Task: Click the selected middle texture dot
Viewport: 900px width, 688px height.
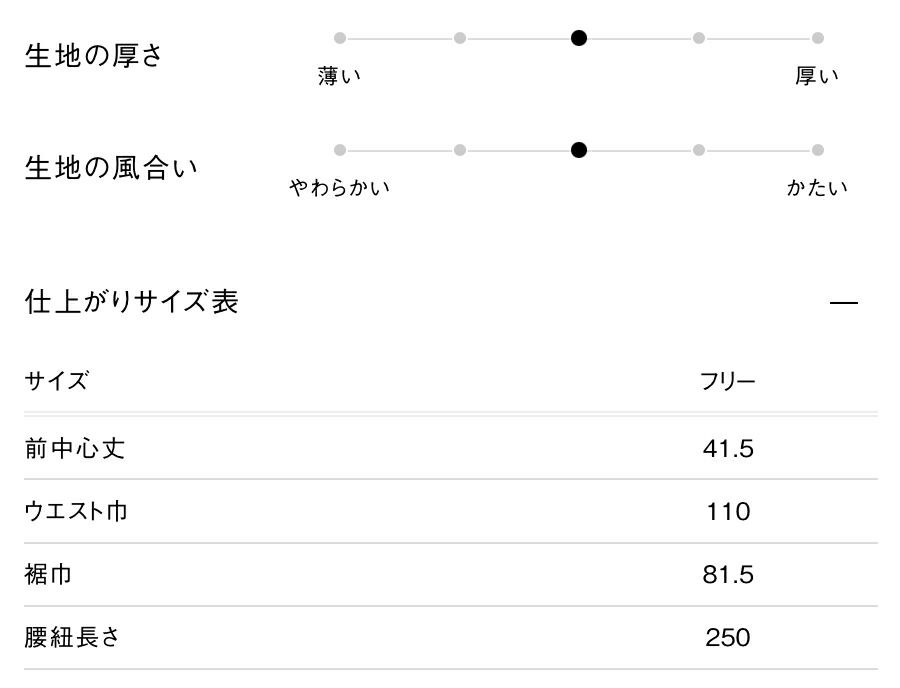Action: [x=579, y=150]
